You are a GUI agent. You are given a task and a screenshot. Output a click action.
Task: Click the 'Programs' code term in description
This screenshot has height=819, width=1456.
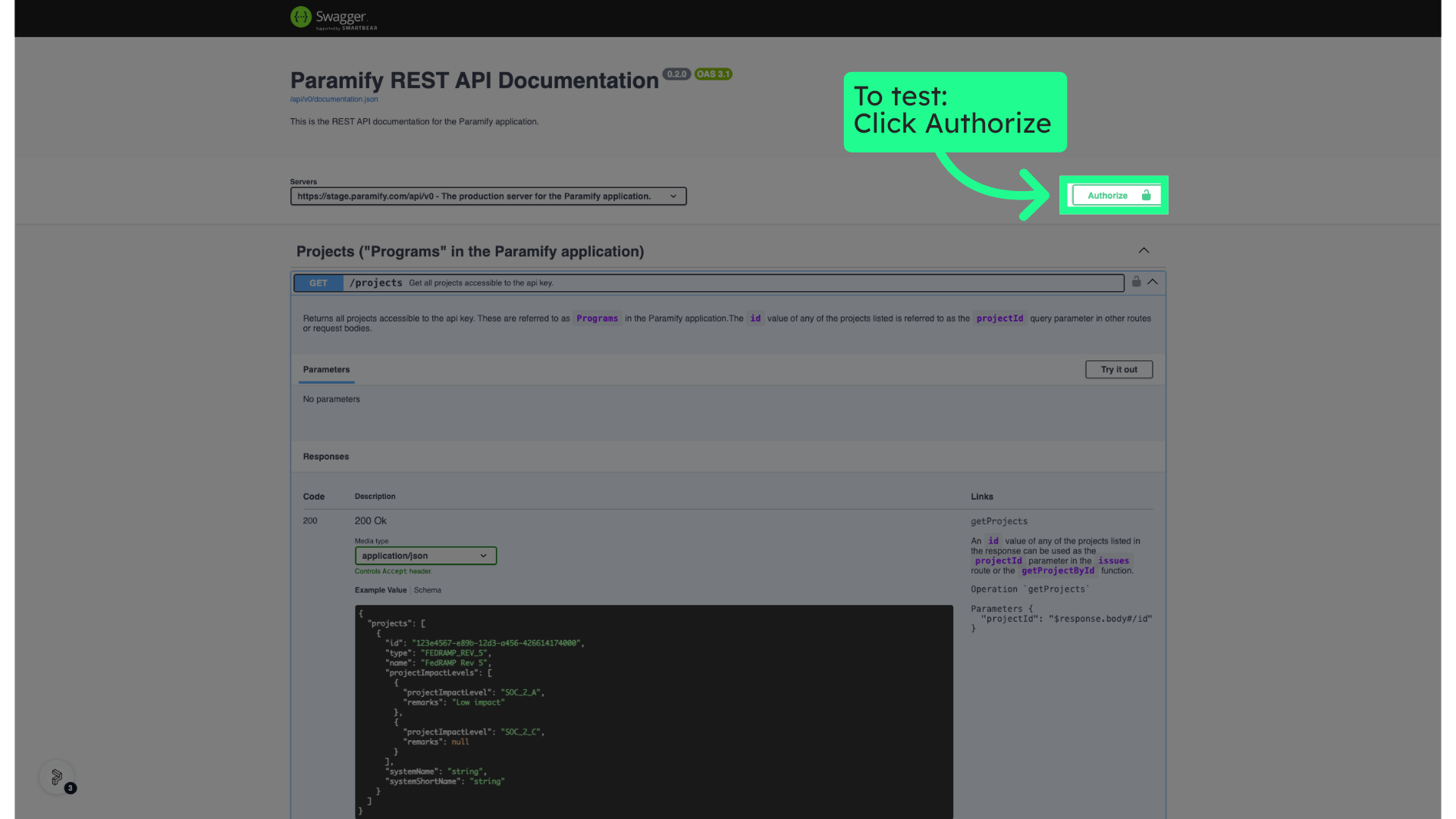(597, 318)
